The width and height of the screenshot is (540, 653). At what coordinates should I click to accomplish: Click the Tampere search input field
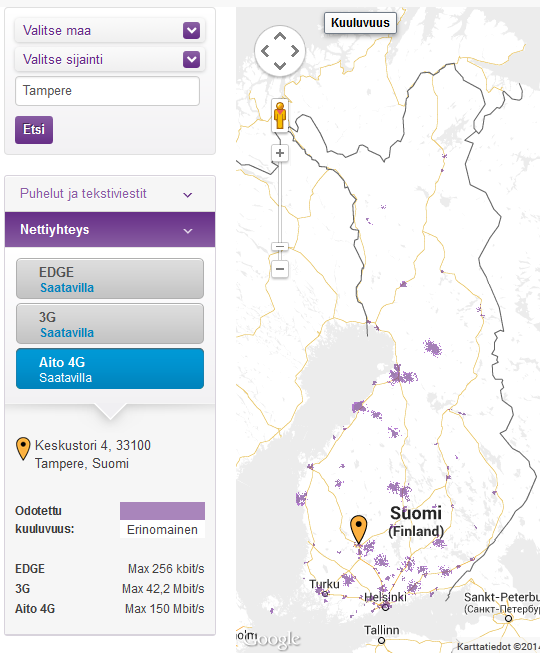[x=107, y=91]
